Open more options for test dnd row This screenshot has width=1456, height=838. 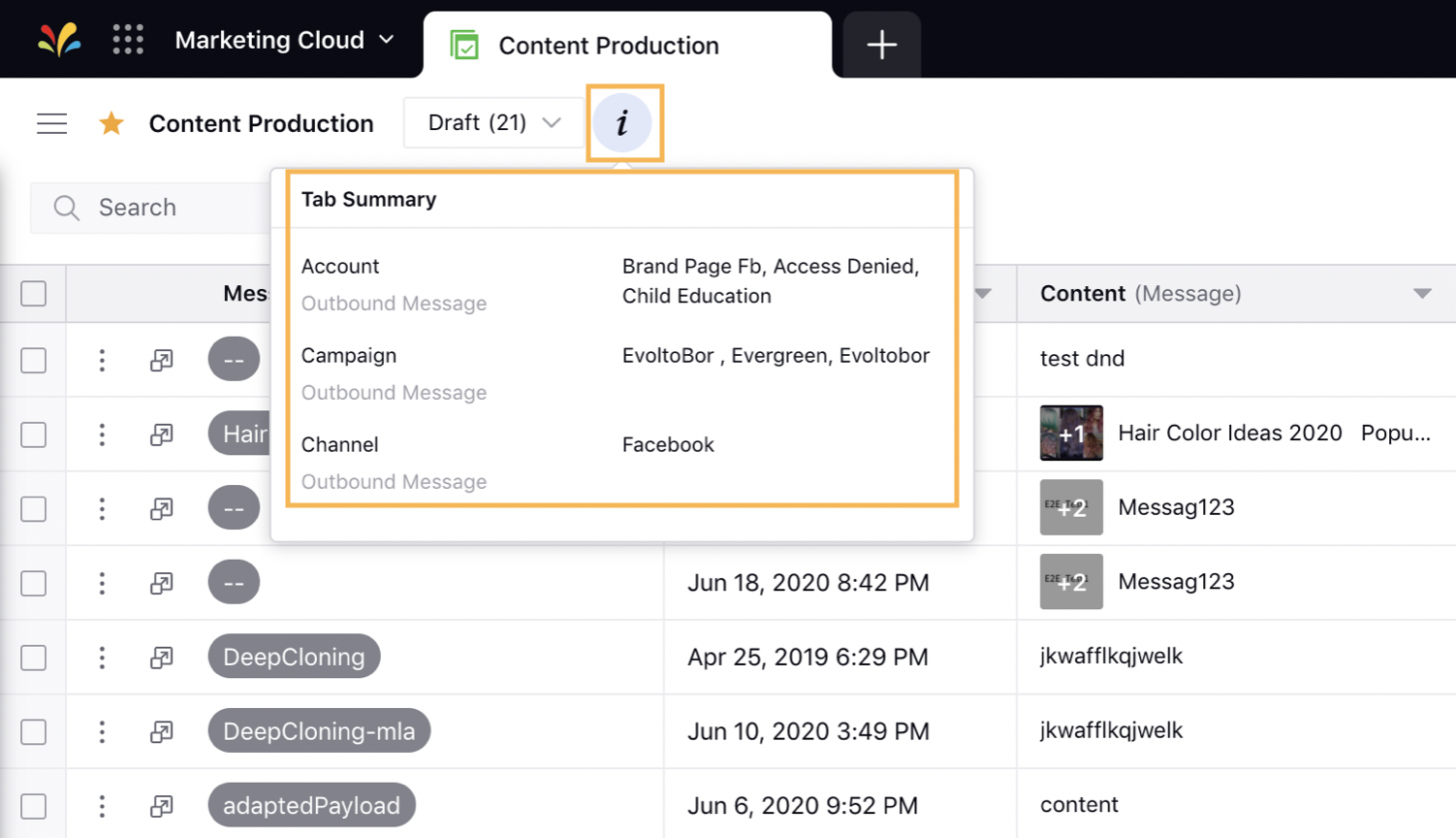point(102,360)
